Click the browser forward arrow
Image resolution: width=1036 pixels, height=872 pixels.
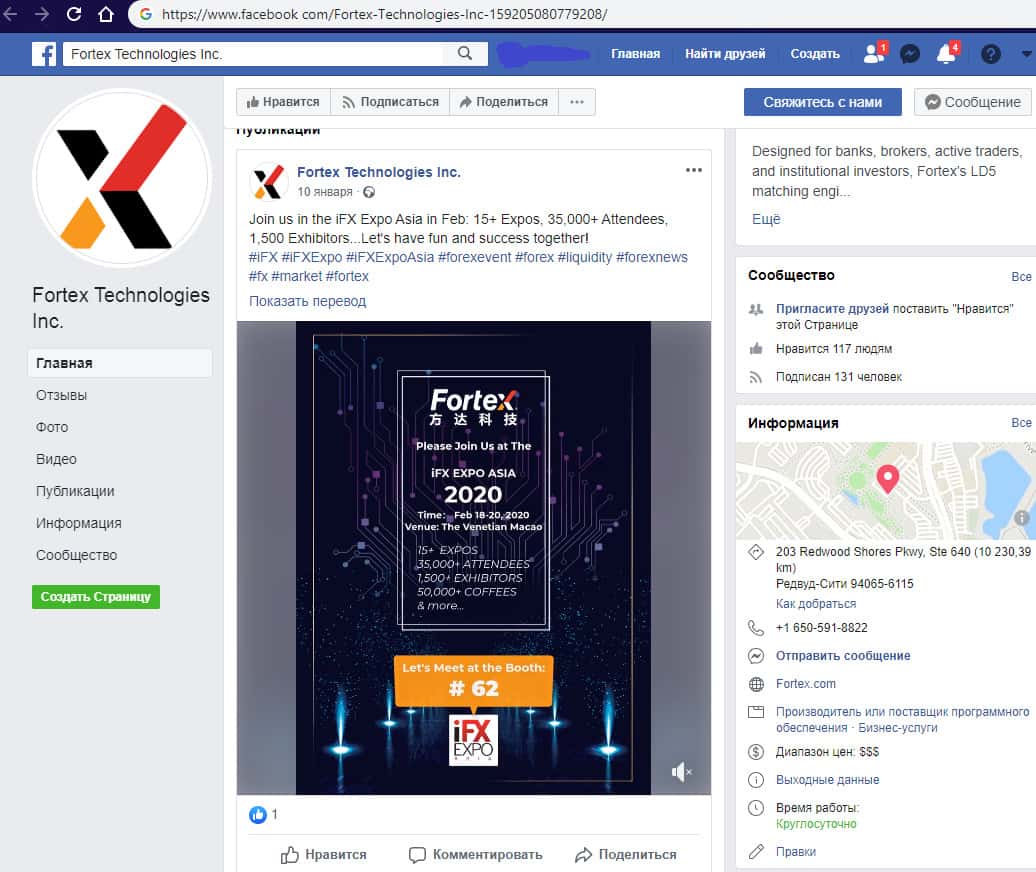(42, 14)
